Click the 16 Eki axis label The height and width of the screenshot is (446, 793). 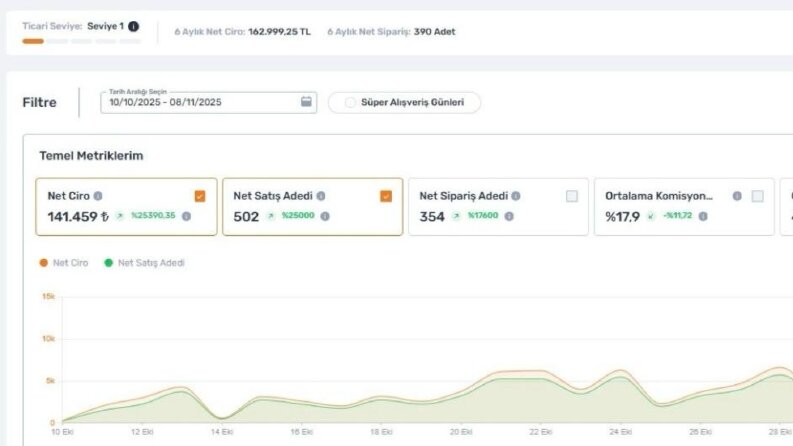click(301, 432)
